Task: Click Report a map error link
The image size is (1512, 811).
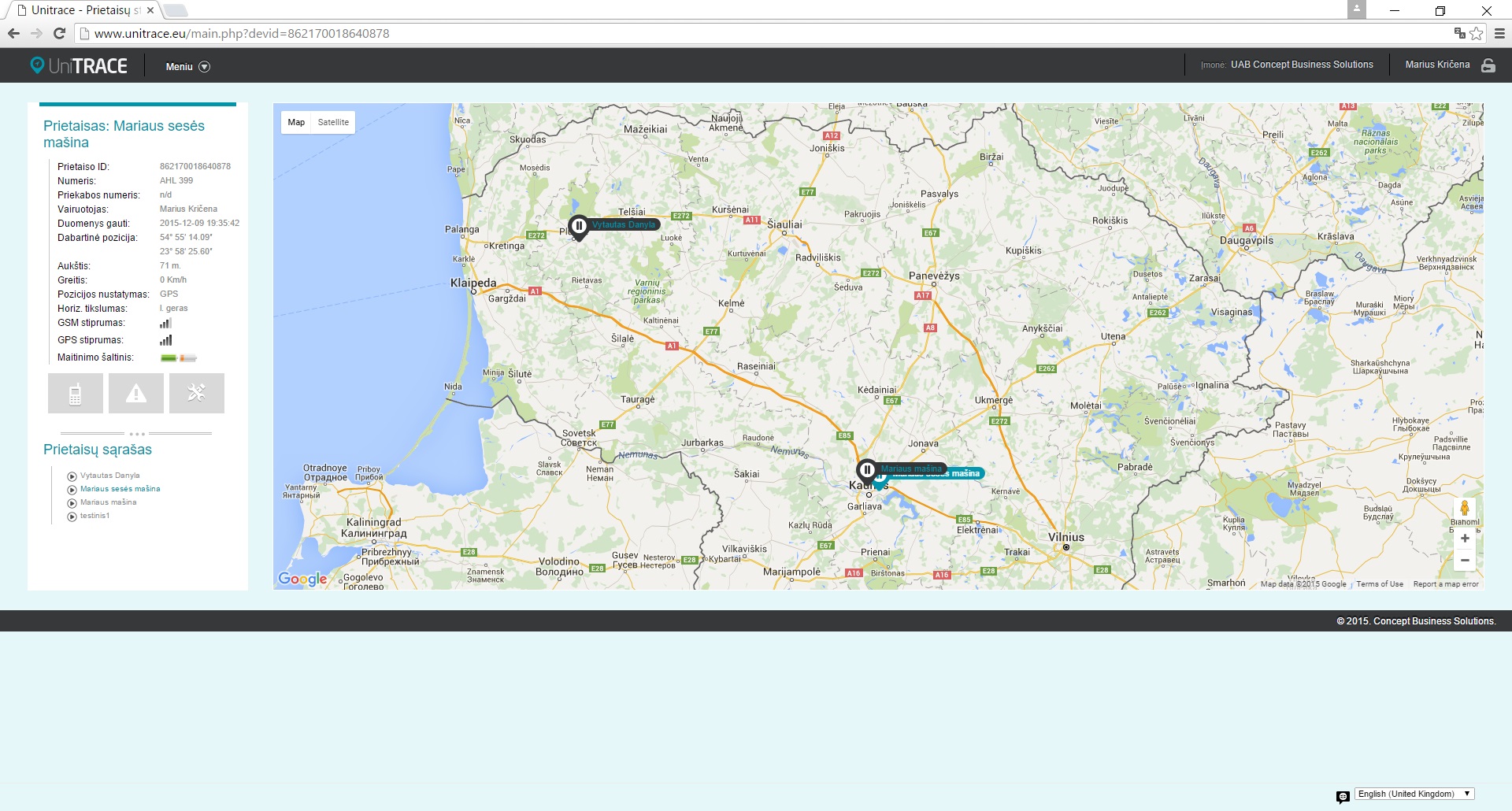Action: (1446, 584)
